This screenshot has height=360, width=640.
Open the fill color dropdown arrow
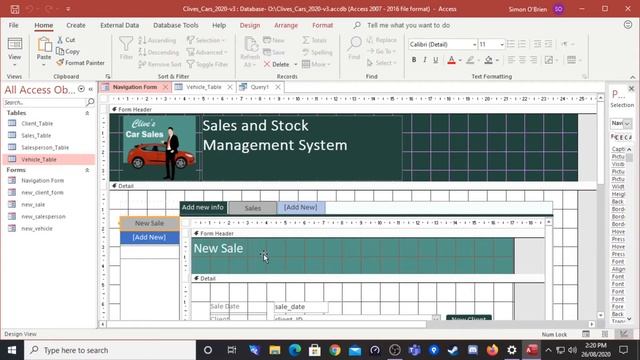click(x=497, y=60)
